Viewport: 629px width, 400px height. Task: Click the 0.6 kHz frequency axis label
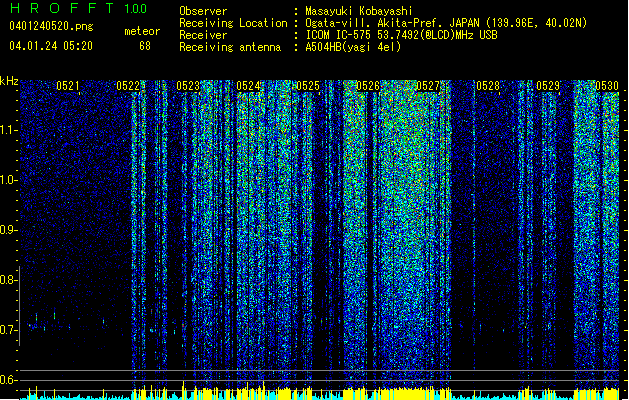click(x=8, y=380)
